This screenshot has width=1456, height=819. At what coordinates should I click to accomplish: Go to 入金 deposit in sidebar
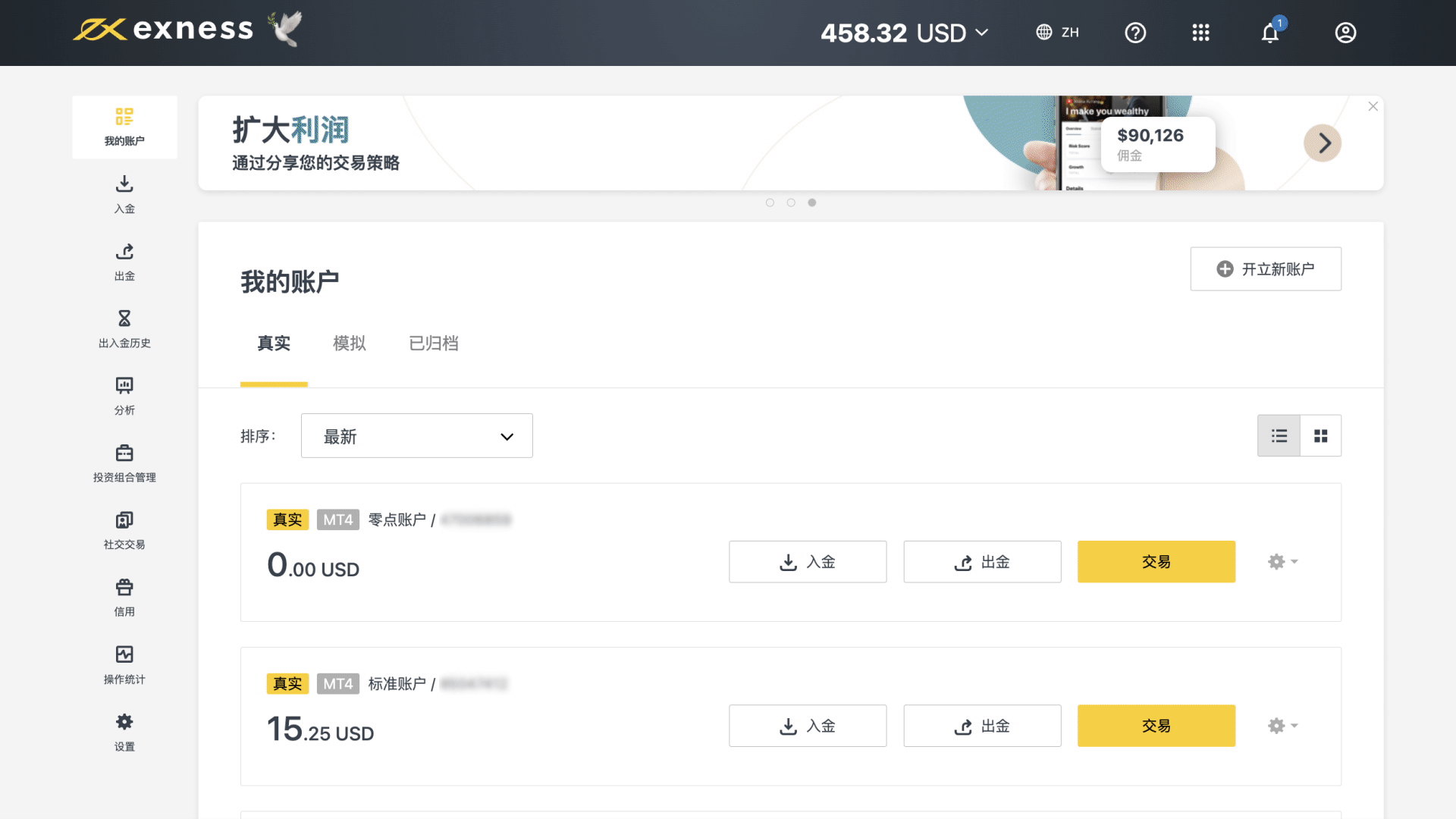pos(124,194)
